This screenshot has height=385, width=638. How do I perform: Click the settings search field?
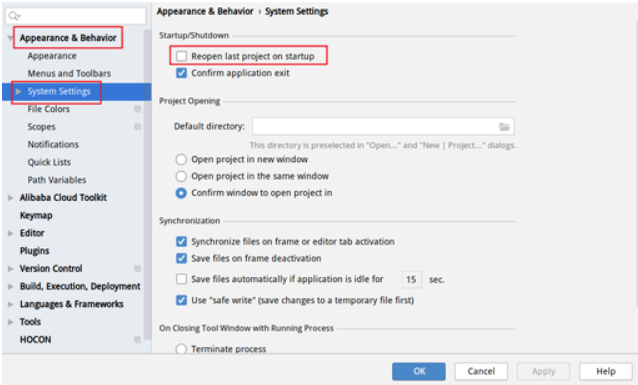[x=76, y=16]
